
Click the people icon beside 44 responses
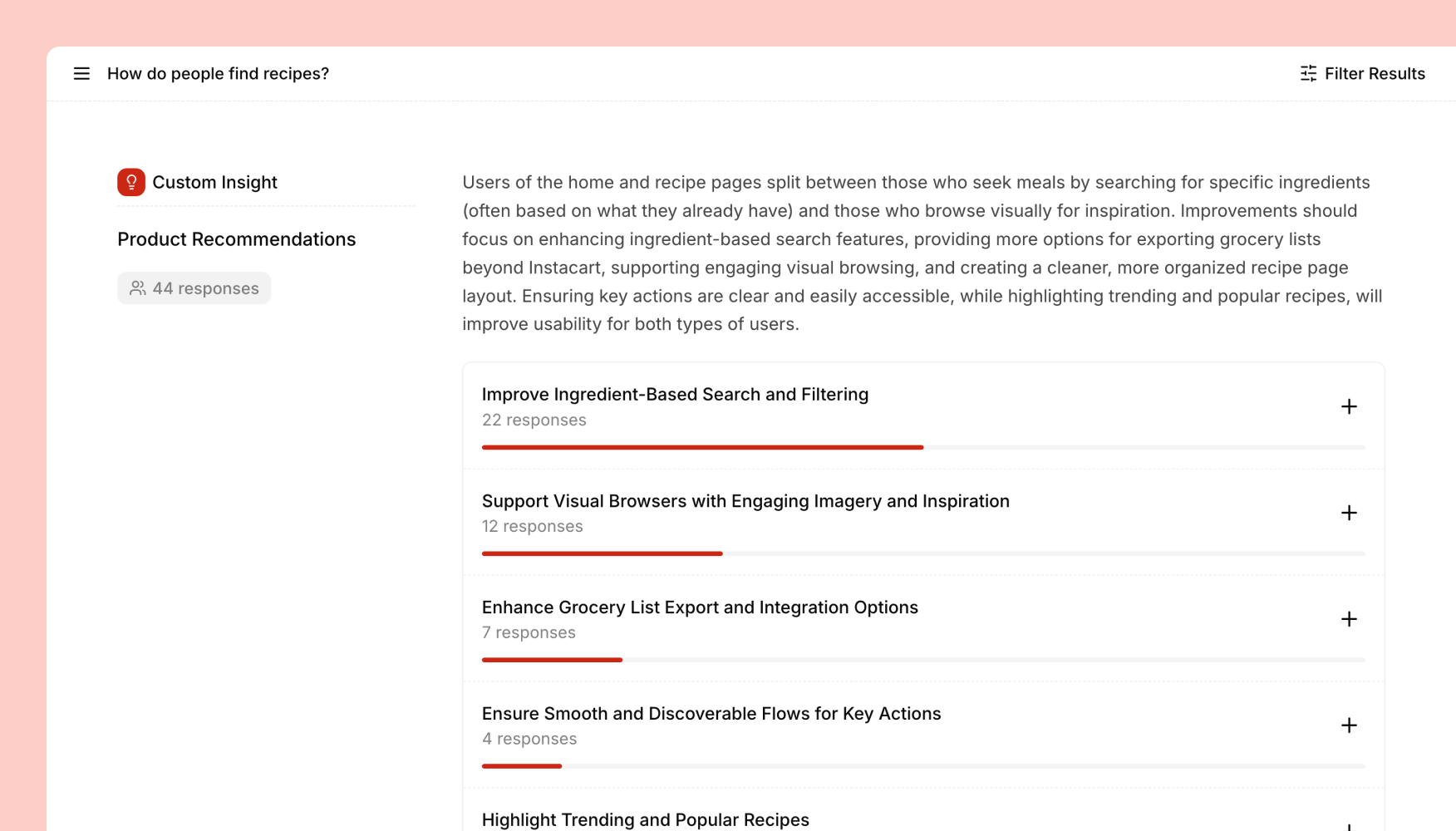tap(138, 288)
